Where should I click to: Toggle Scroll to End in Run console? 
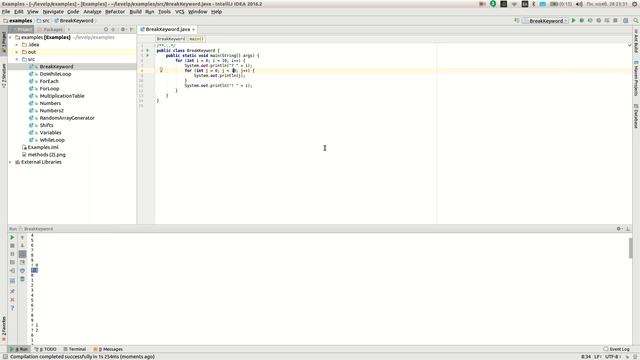point(22,262)
